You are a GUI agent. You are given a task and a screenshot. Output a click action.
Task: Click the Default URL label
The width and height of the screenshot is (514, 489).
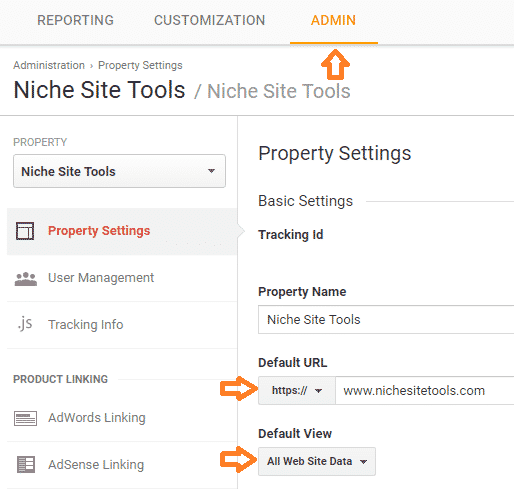tap(293, 363)
